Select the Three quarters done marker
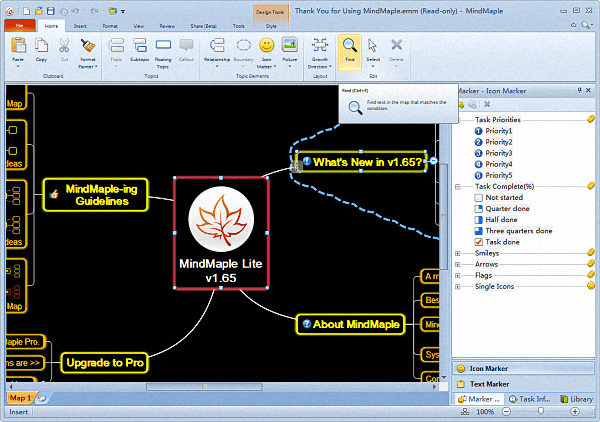Screen dimensions: 600x422 (478, 231)
